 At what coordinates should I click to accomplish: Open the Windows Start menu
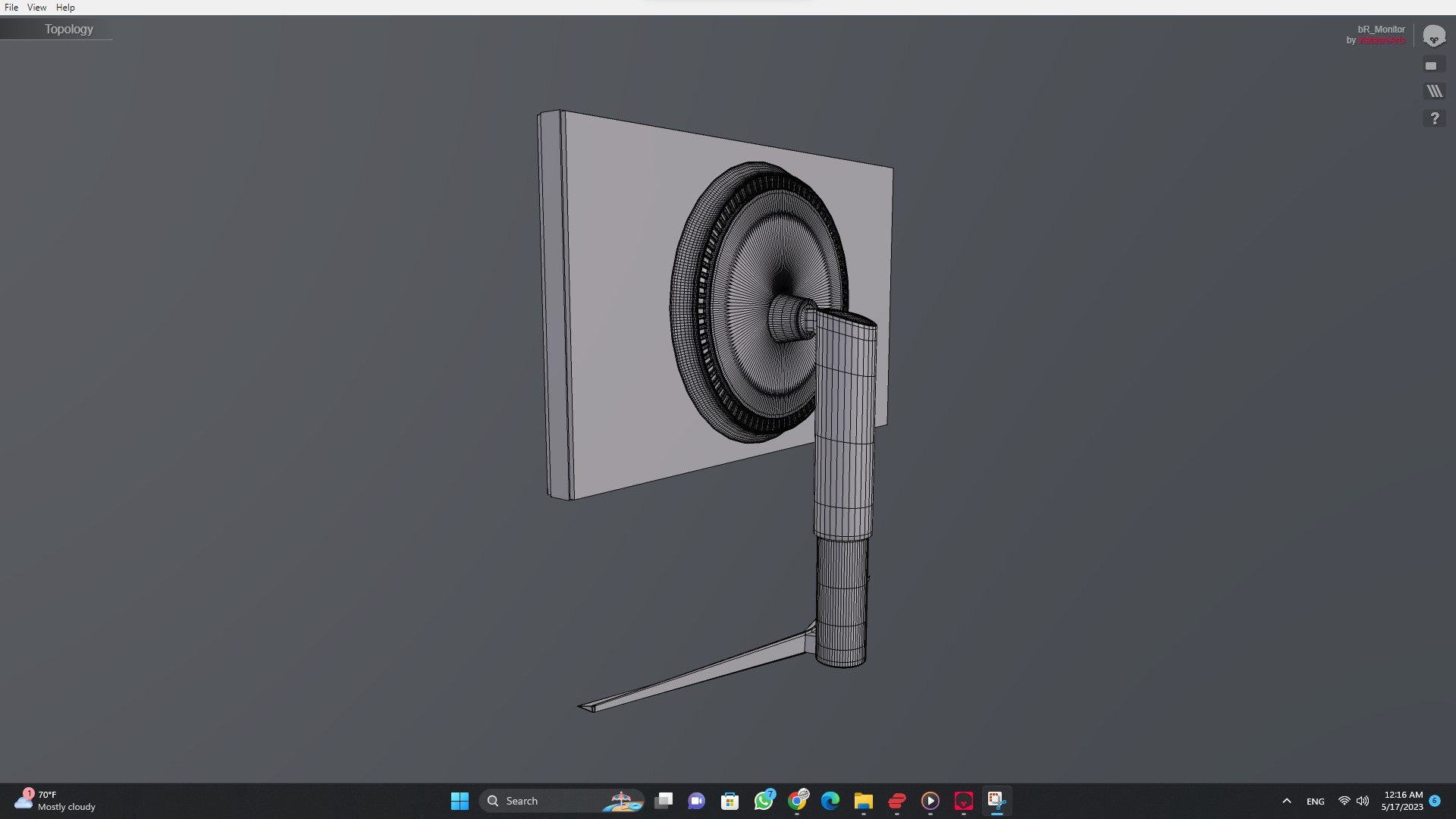(460, 801)
